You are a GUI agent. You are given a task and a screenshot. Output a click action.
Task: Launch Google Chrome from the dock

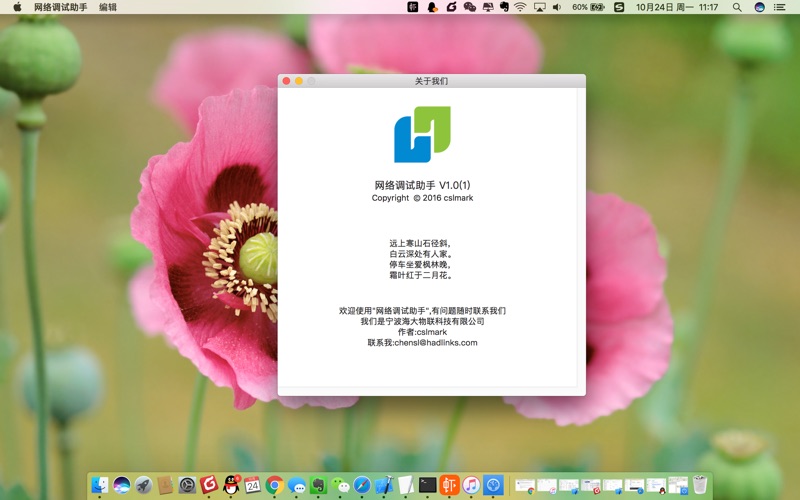(274, 485)
